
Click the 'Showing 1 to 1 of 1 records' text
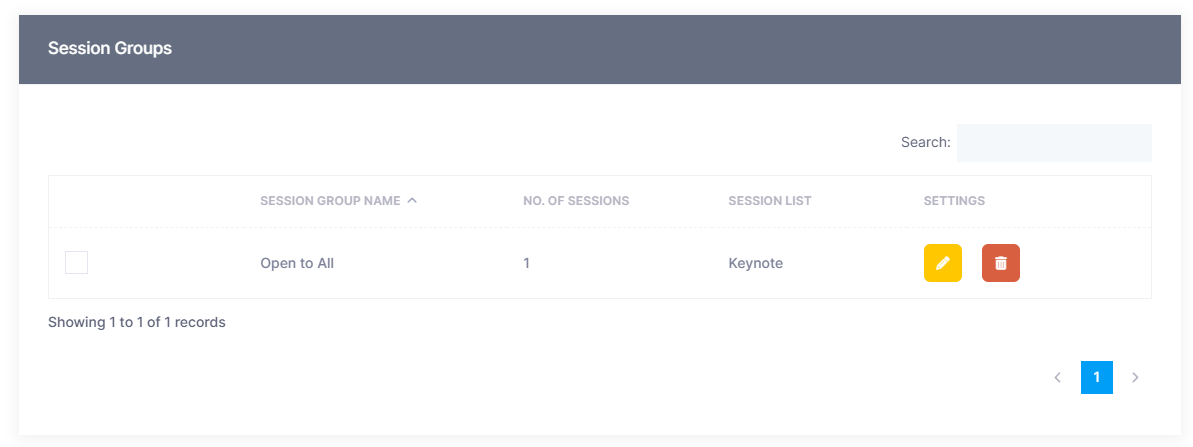[x=137, y=322]
